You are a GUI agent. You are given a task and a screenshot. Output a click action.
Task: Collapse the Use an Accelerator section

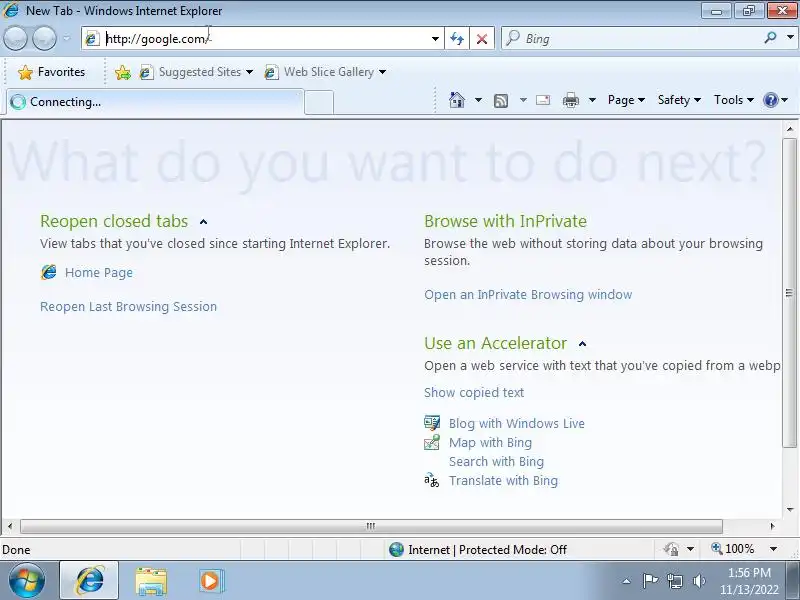[582, 344]
